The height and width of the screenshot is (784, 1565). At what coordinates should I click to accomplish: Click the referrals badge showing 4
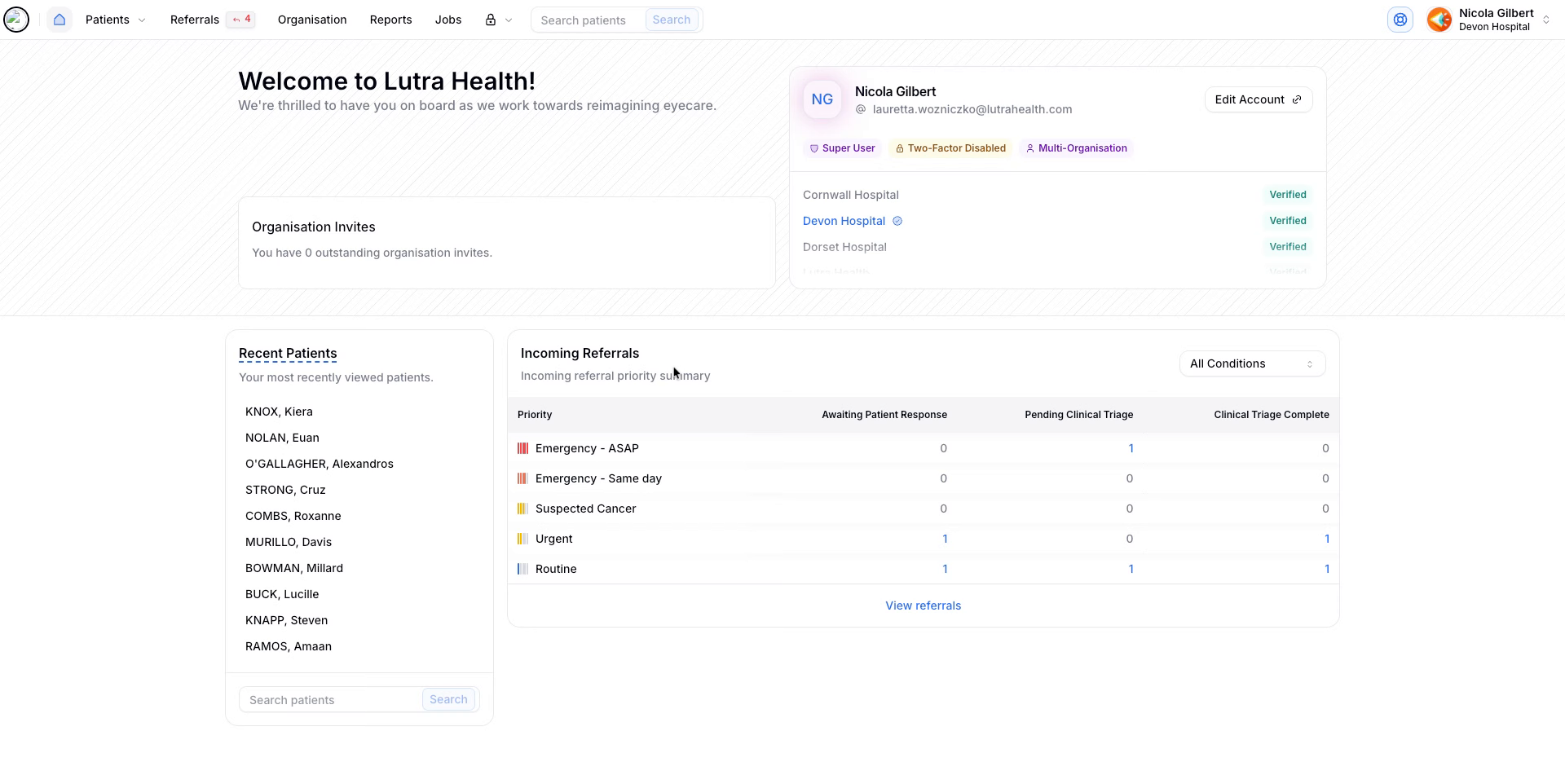pyautogui.click(x=242, y=20)
